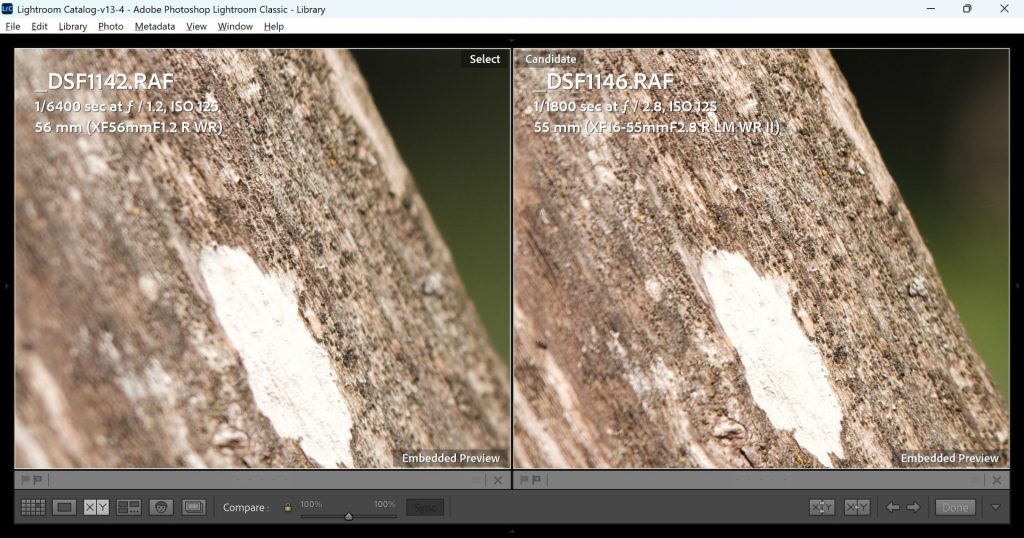Flag the Select photo as picked
The width and height of the screenshot is (1024, 538).
pyautogui.click(x=25, y=480)
